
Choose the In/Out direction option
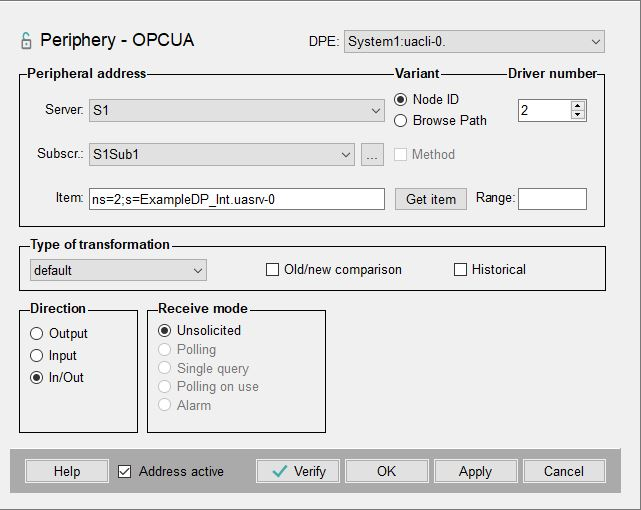pos(37,378)
